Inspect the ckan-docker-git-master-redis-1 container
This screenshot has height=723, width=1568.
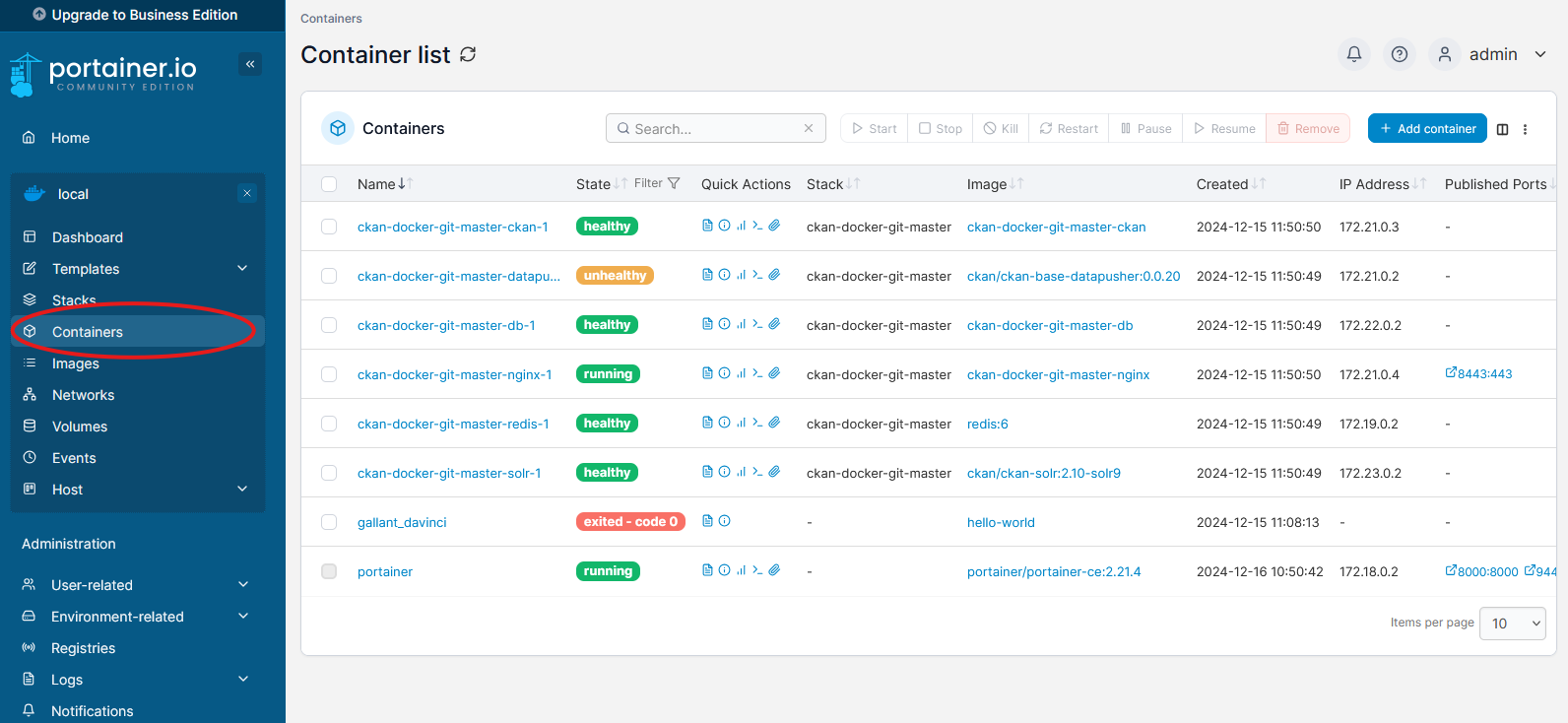click(724, 423)
